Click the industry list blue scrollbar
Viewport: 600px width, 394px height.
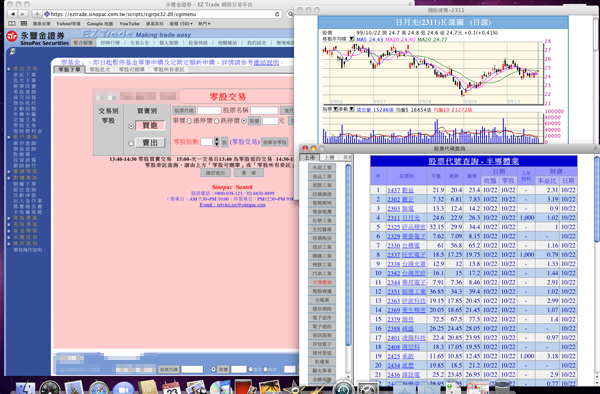[348, 254]
